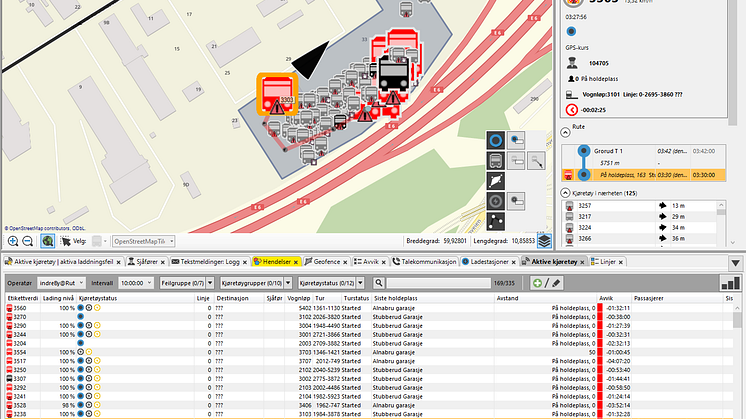Click the delay clock icon by -00:02:25
746x419 pixels.
[x=571, y=110]
